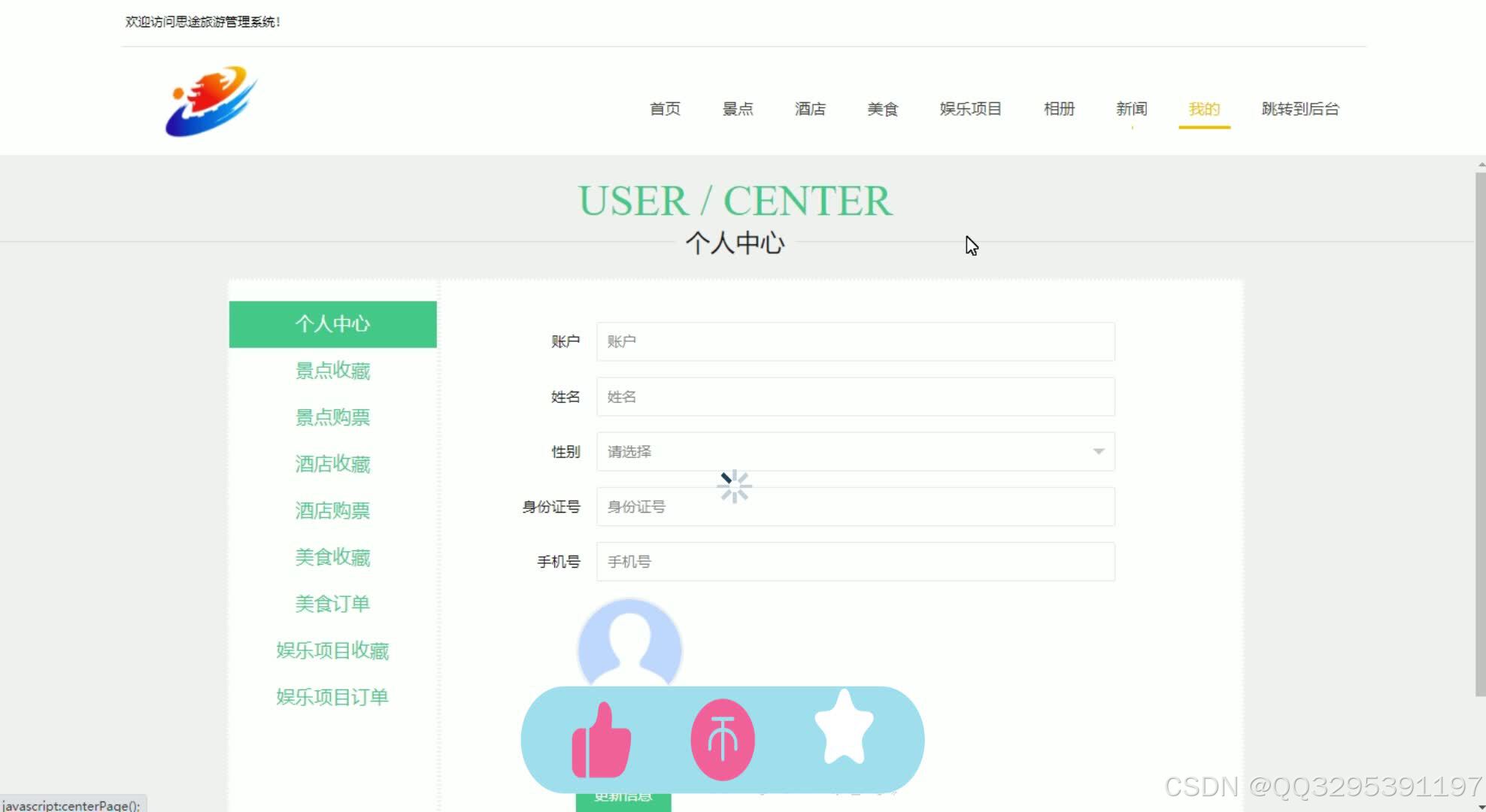1486x812 pixels.
Task: Click the green 更新信息 button
Action: (623, 799)
